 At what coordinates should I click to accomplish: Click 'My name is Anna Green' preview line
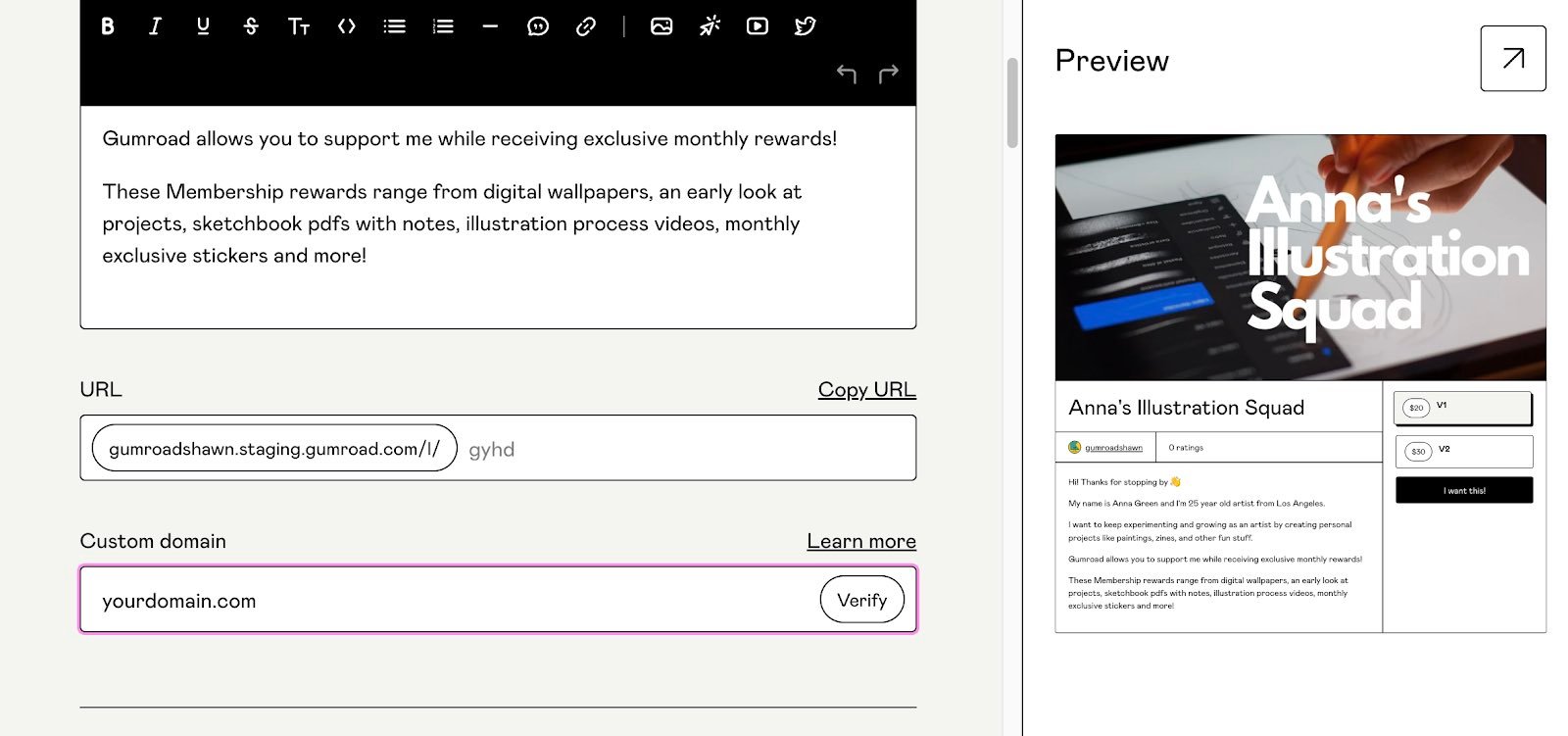tap(1197, 504)
